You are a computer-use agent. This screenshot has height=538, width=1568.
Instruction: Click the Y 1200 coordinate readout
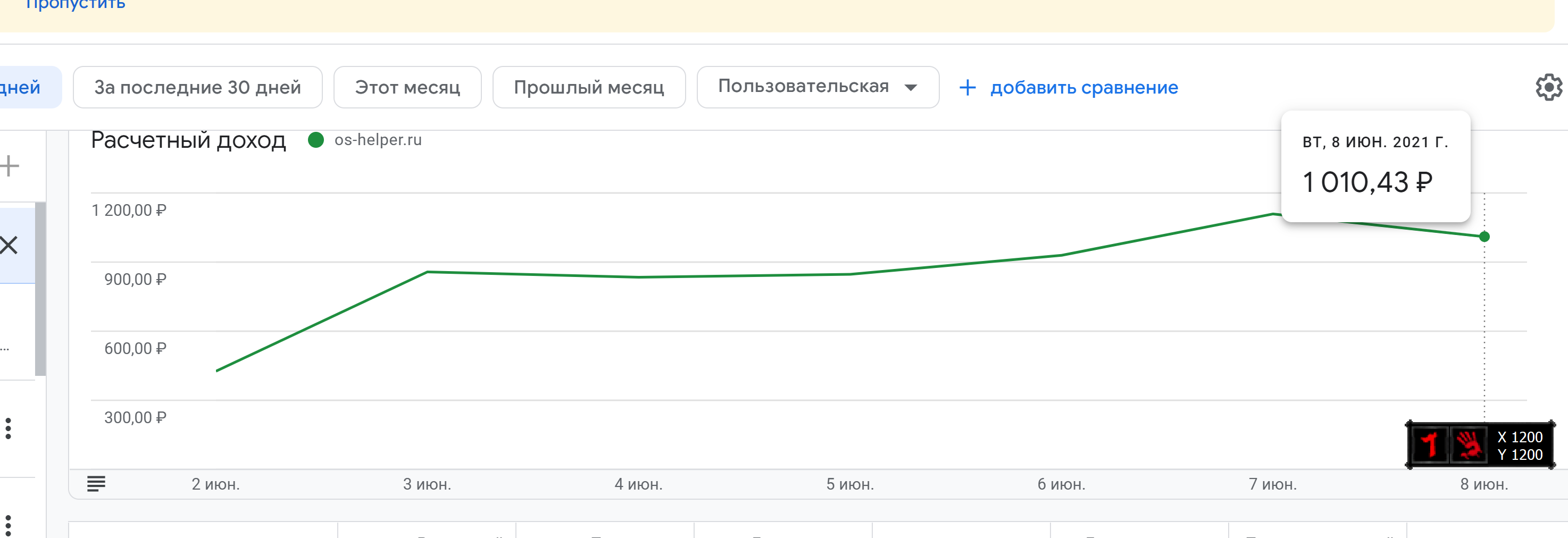(1520, 455)
